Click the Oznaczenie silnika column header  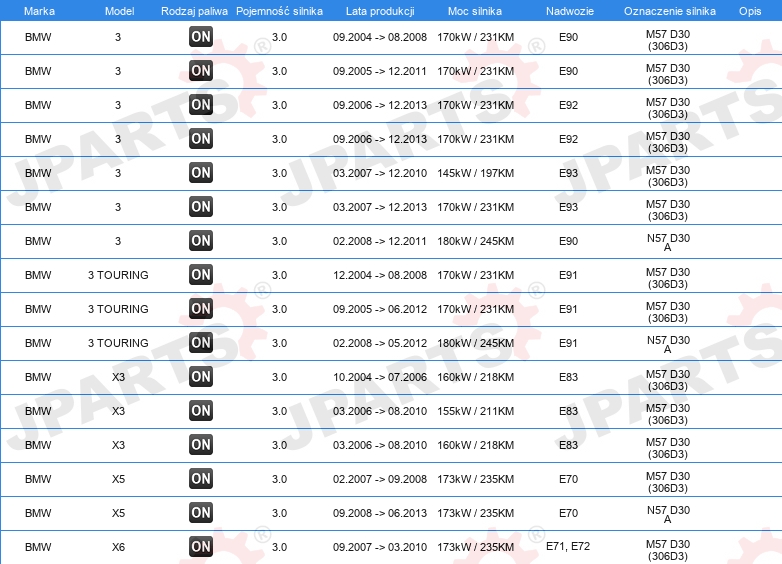[x=669, y=11]
